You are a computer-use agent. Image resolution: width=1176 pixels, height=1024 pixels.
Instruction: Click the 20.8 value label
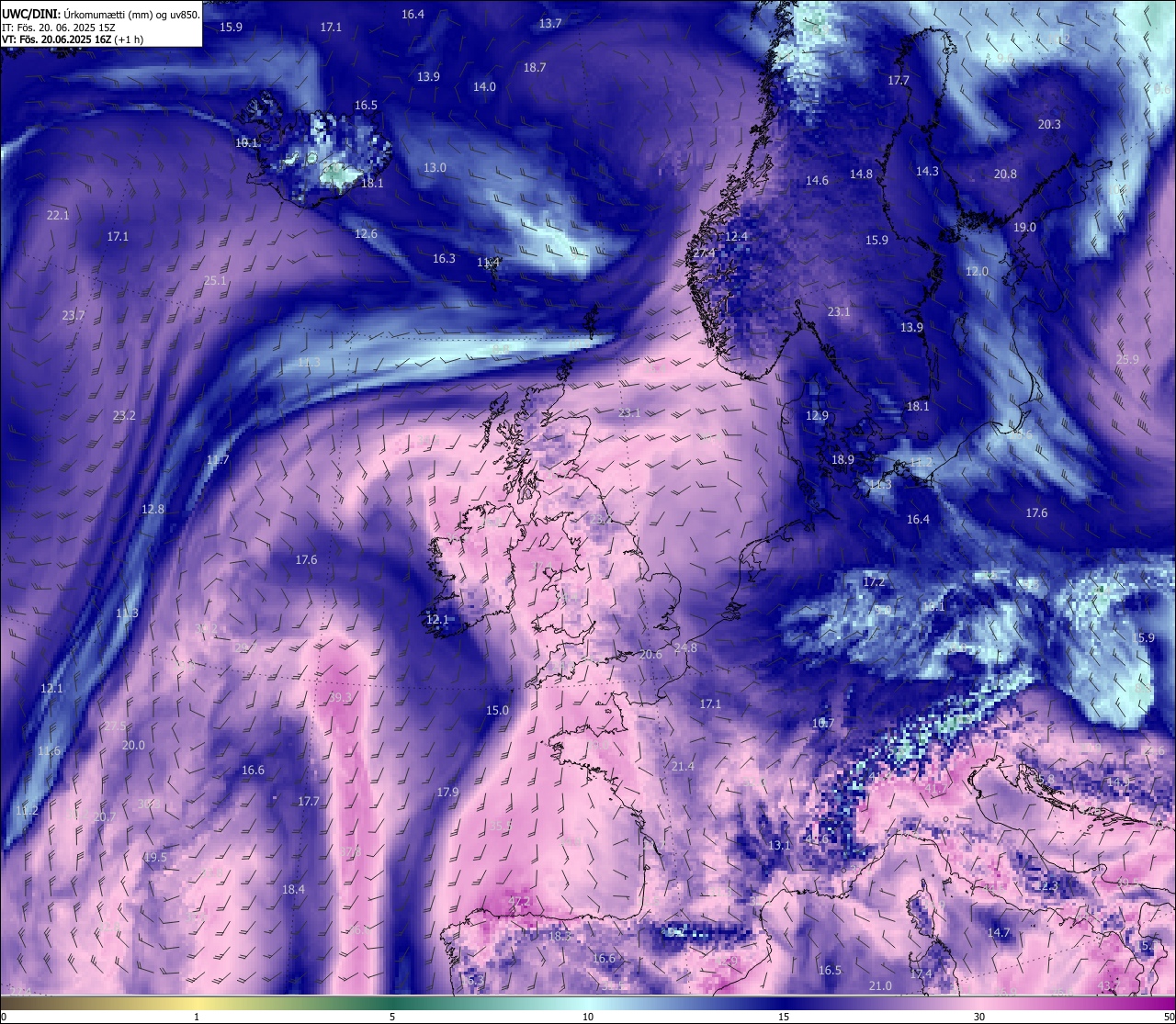[1005, 174]
